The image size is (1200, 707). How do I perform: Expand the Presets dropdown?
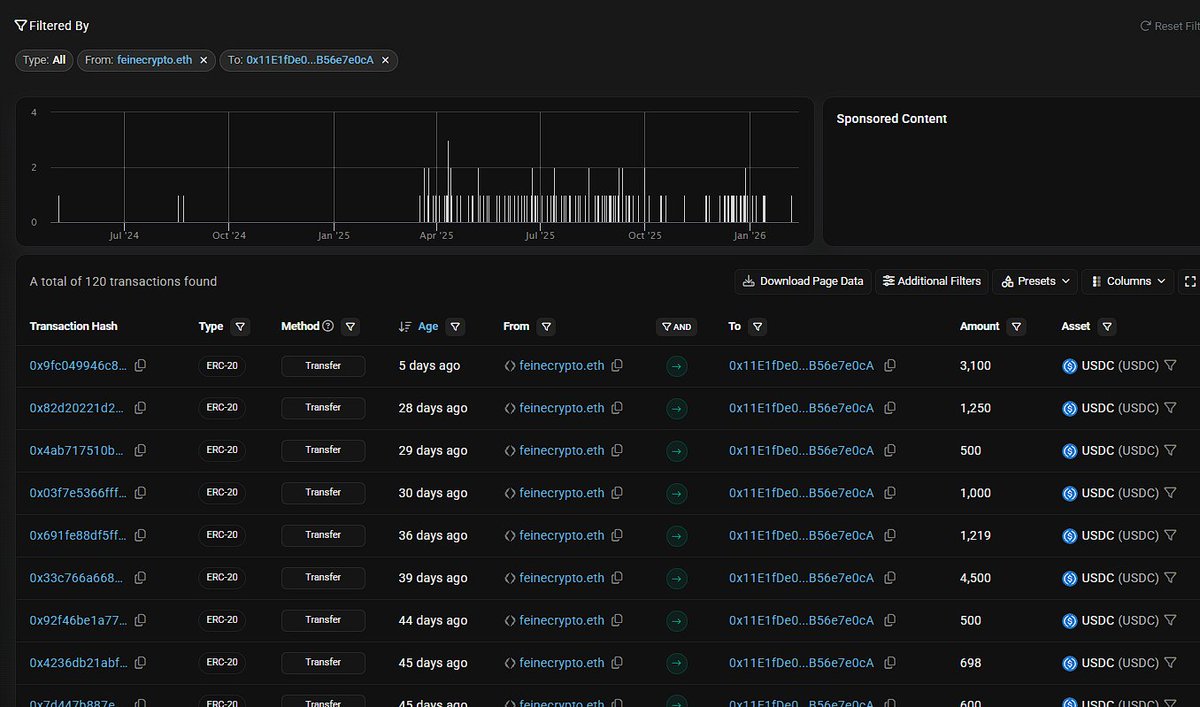point(1037,282)
